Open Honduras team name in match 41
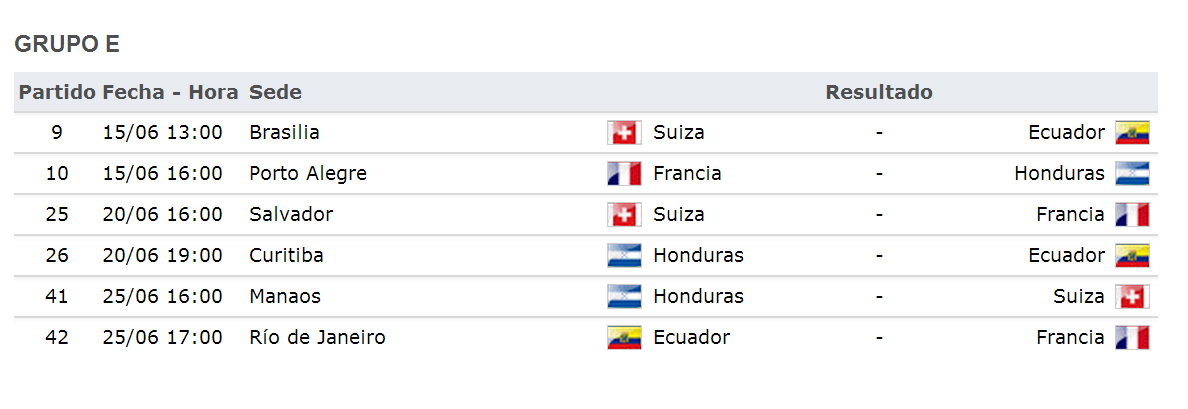 click(699, 296)
